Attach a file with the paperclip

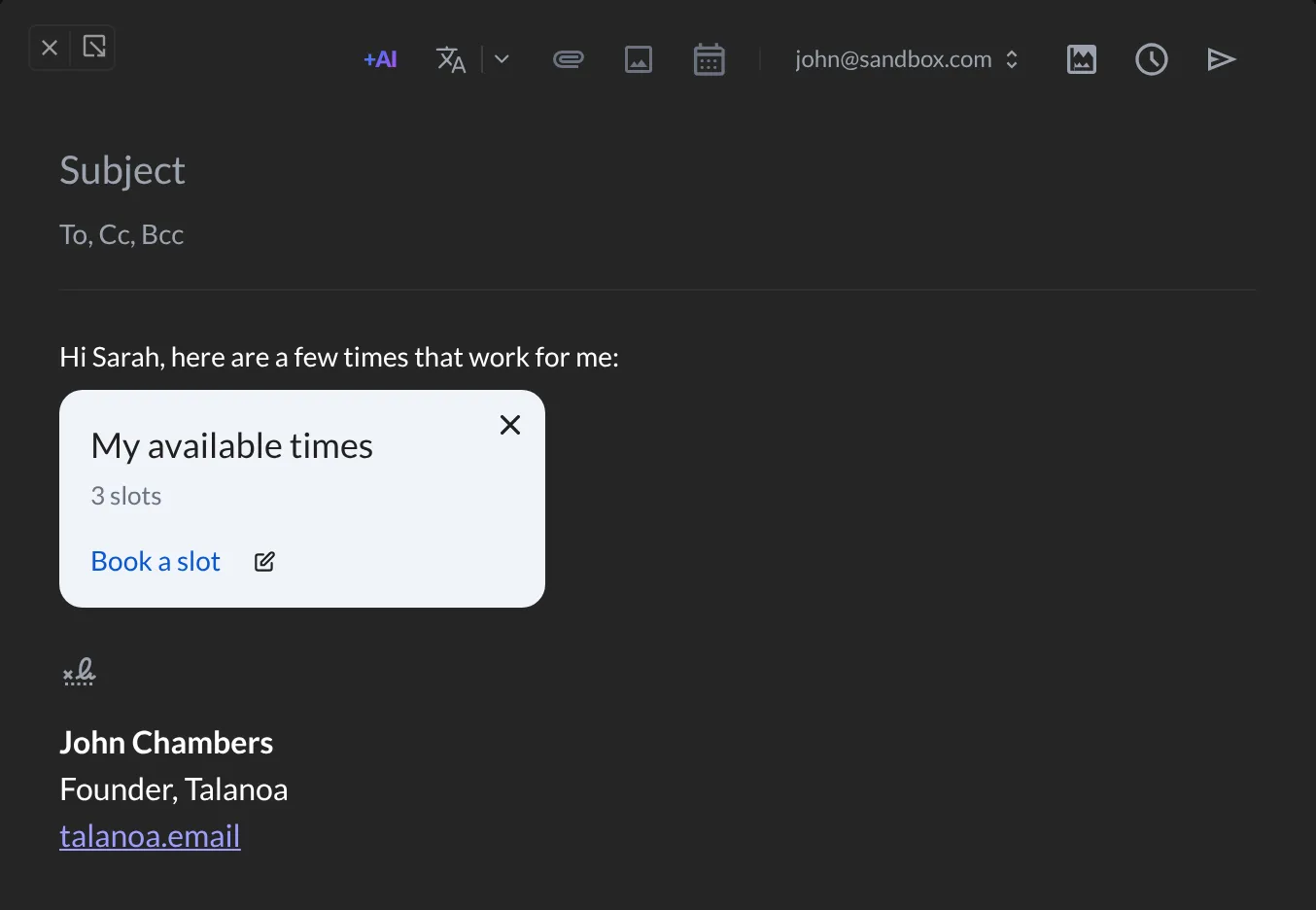pyautogui.click(x=568, y=59)
